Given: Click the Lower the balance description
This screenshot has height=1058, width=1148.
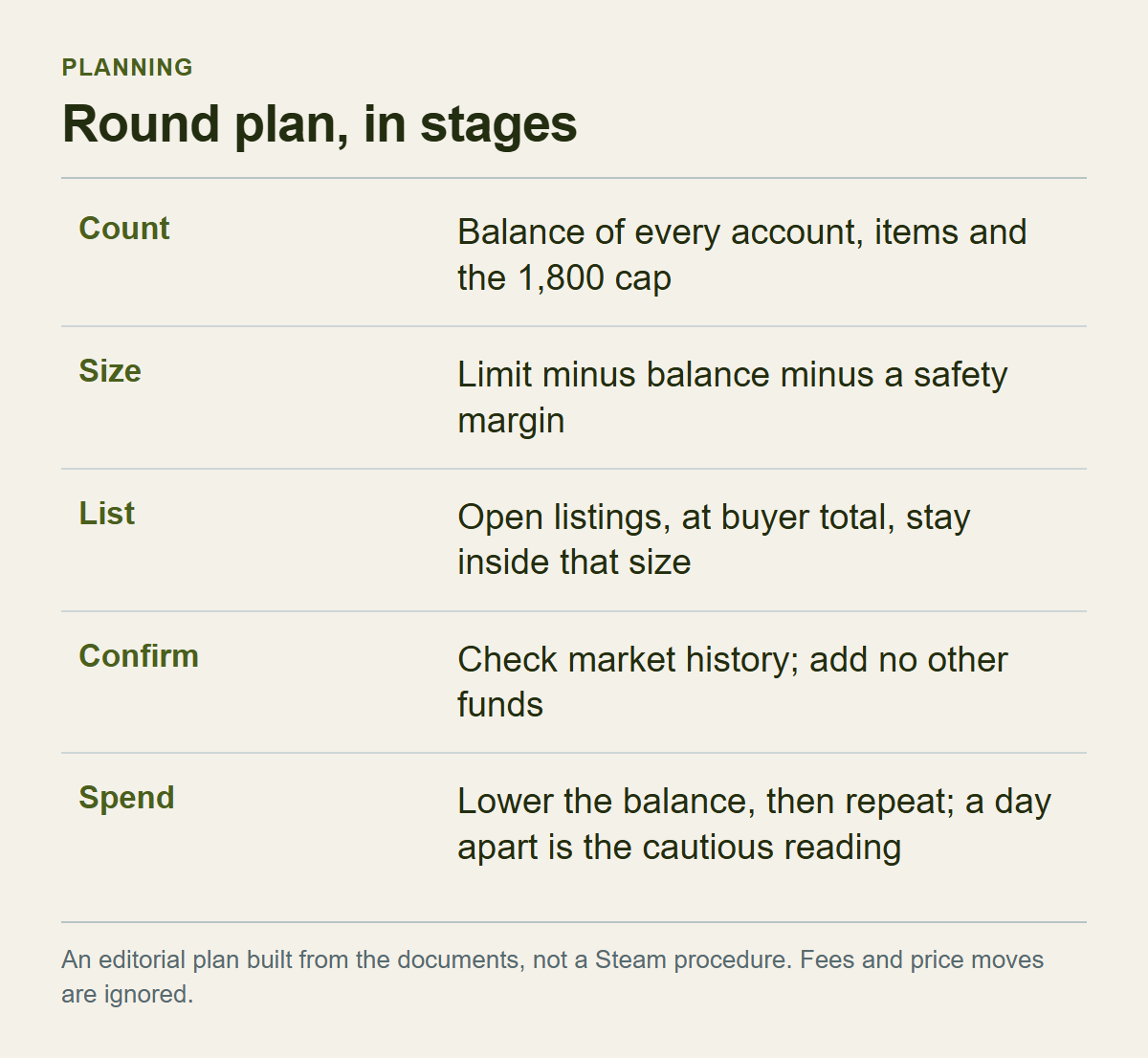Looking at the screenshot, I should (x=754, y=824).
